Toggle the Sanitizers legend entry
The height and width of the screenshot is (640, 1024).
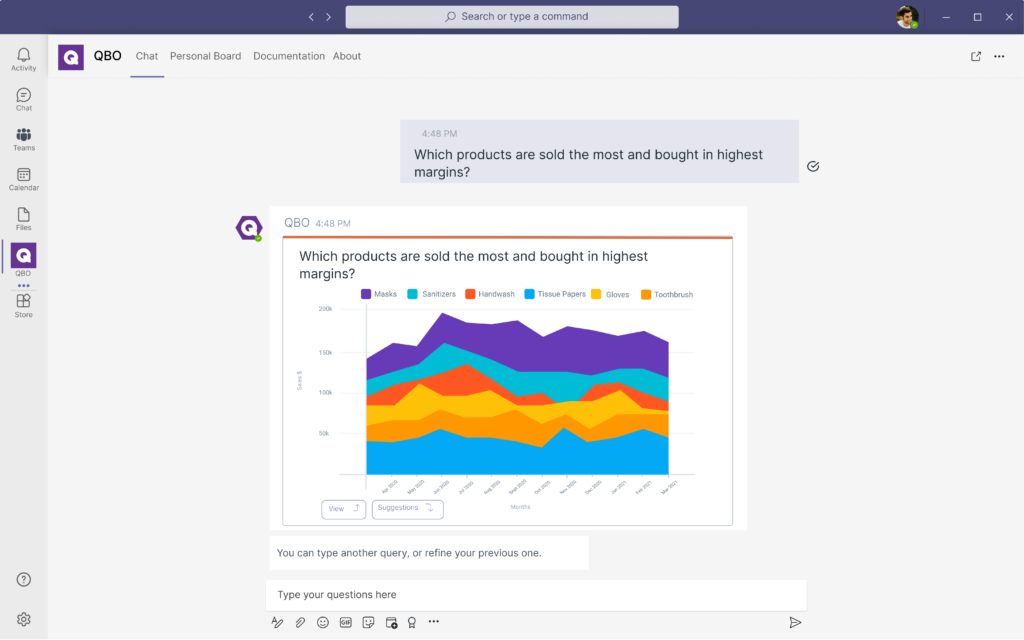(x=431, y=294)
